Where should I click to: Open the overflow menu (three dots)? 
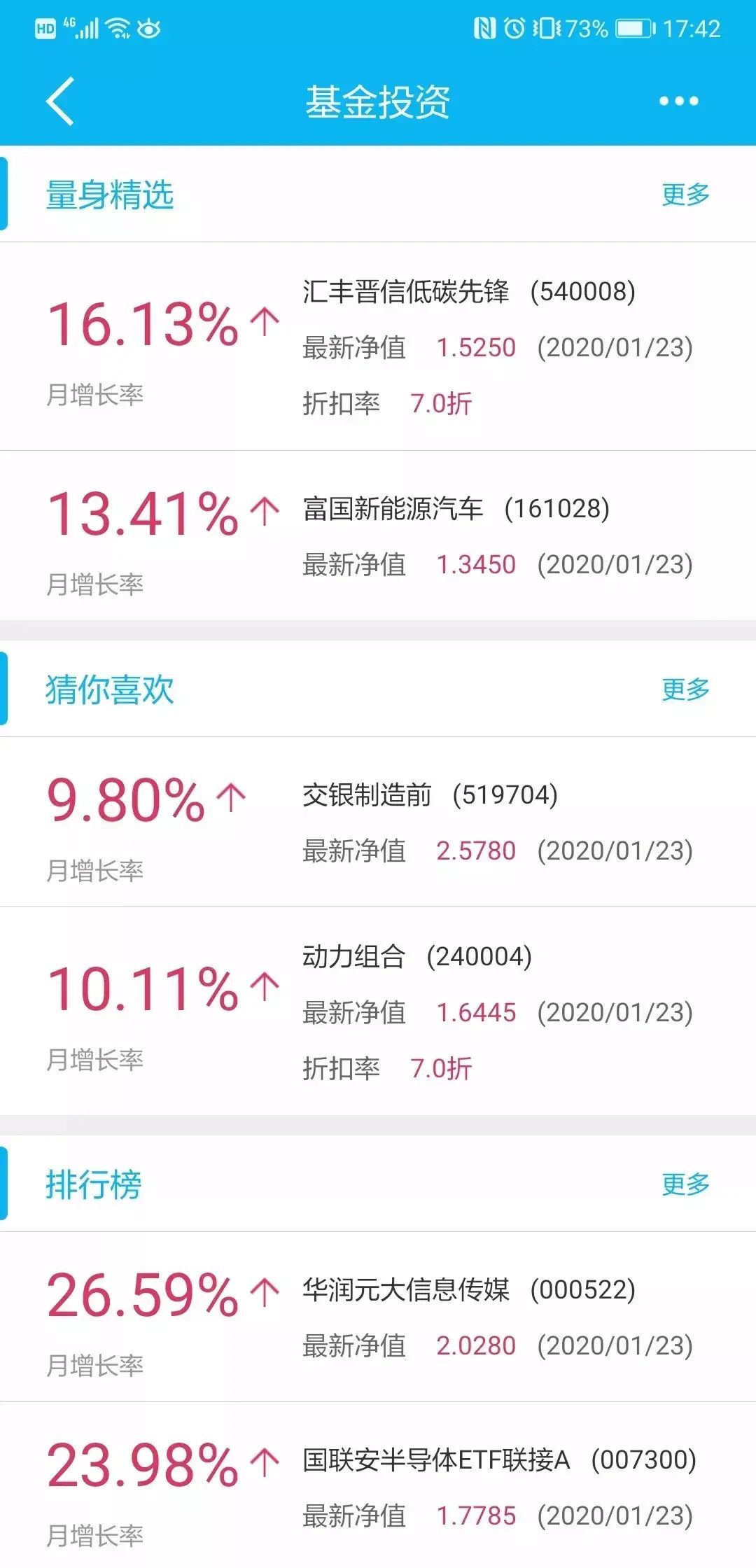[x=676, y=100]
